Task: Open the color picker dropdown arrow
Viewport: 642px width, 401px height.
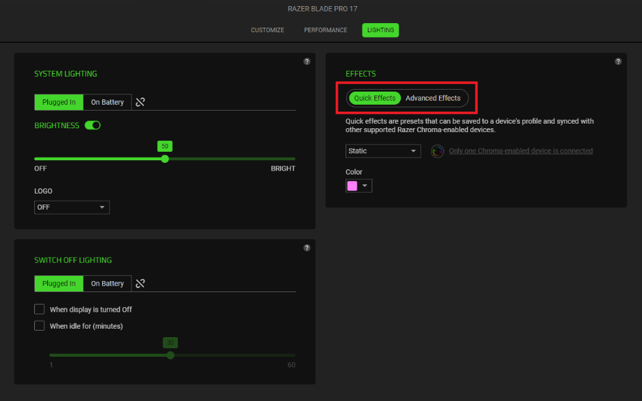Action: point(365,186)
